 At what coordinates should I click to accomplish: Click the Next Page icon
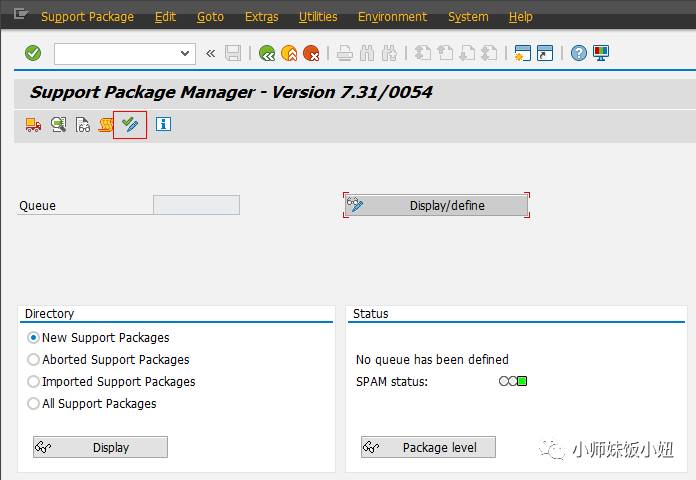467,53
